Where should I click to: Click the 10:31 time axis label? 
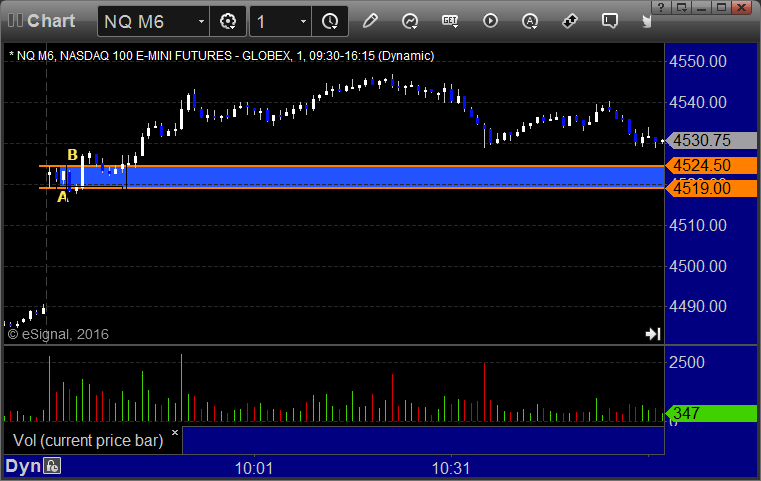tap(451, 468)
